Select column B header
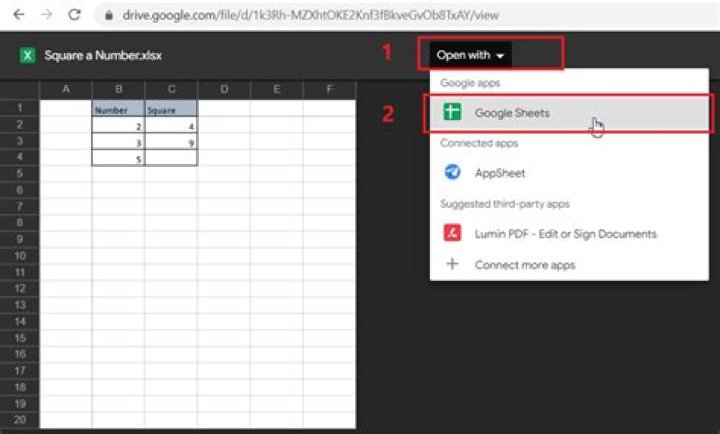 118,89
